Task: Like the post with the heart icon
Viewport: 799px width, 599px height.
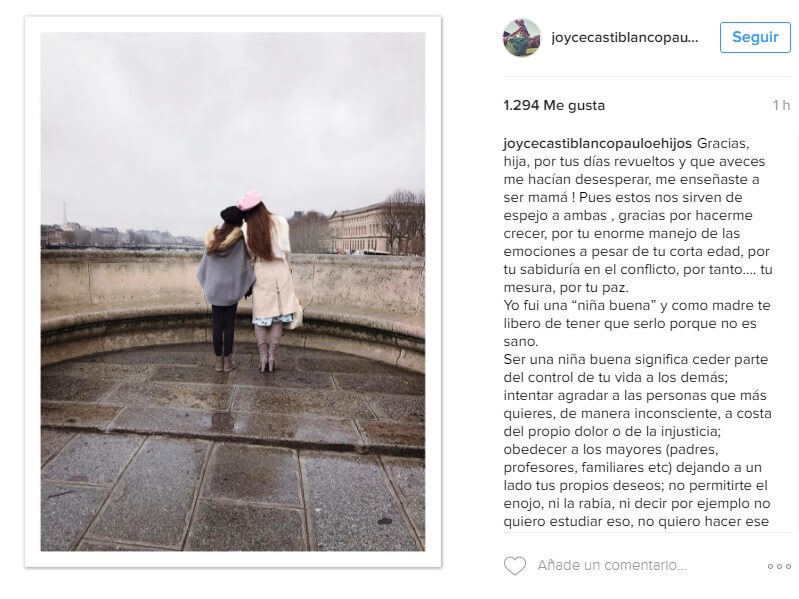Action: 515,565
